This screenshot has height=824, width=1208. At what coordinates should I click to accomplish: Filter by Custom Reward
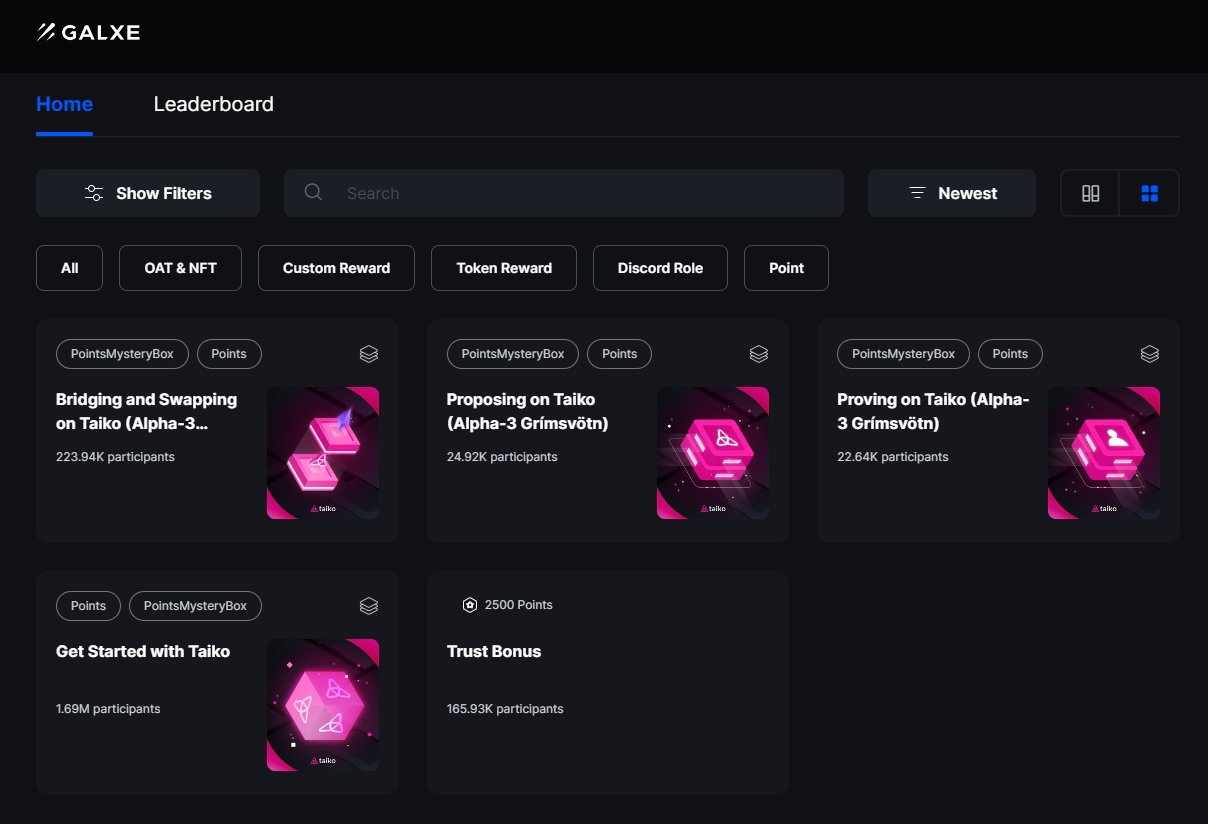click(336, 268)
